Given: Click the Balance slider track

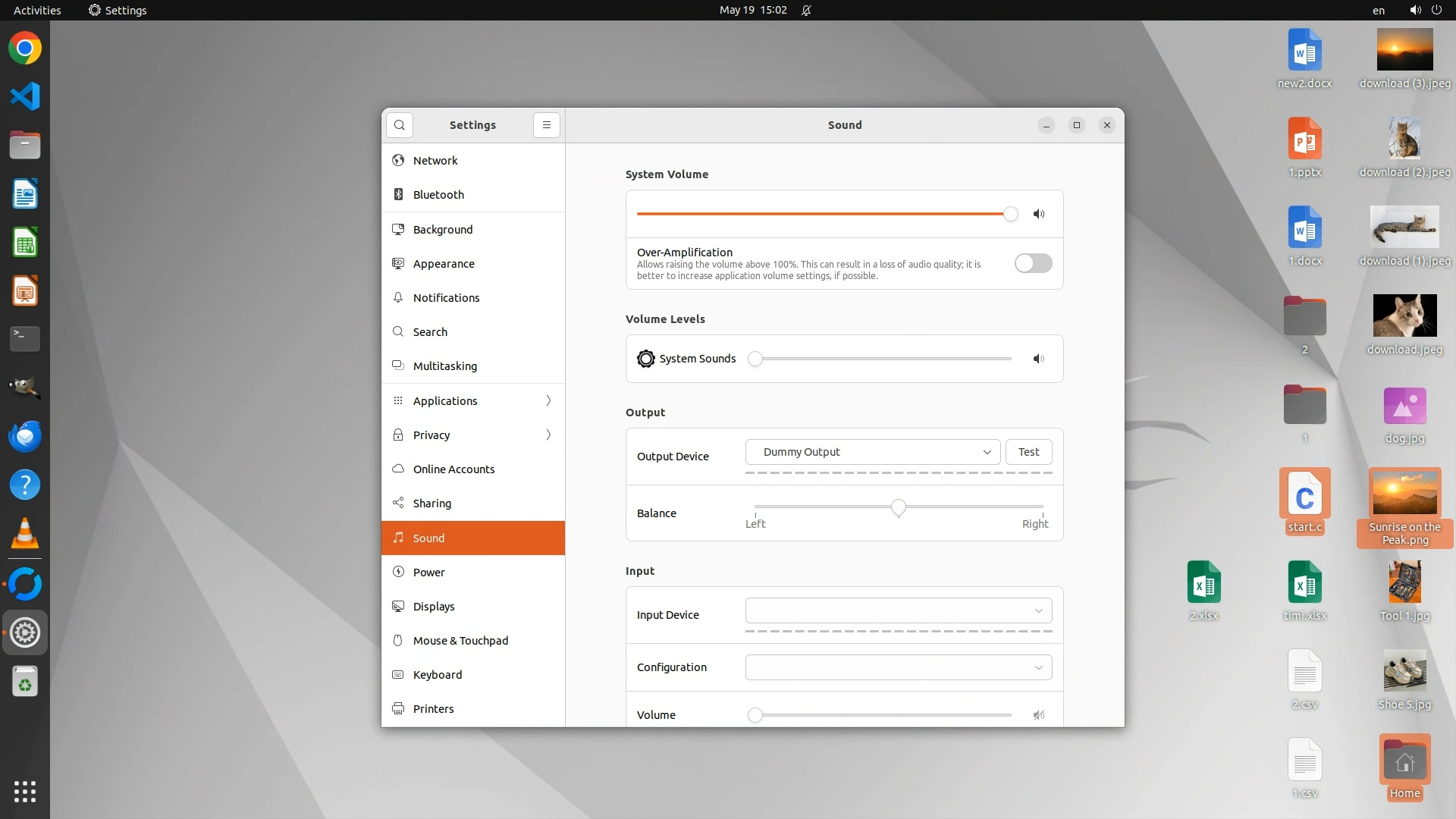Looking at the screenshot, I should point(827,506).
